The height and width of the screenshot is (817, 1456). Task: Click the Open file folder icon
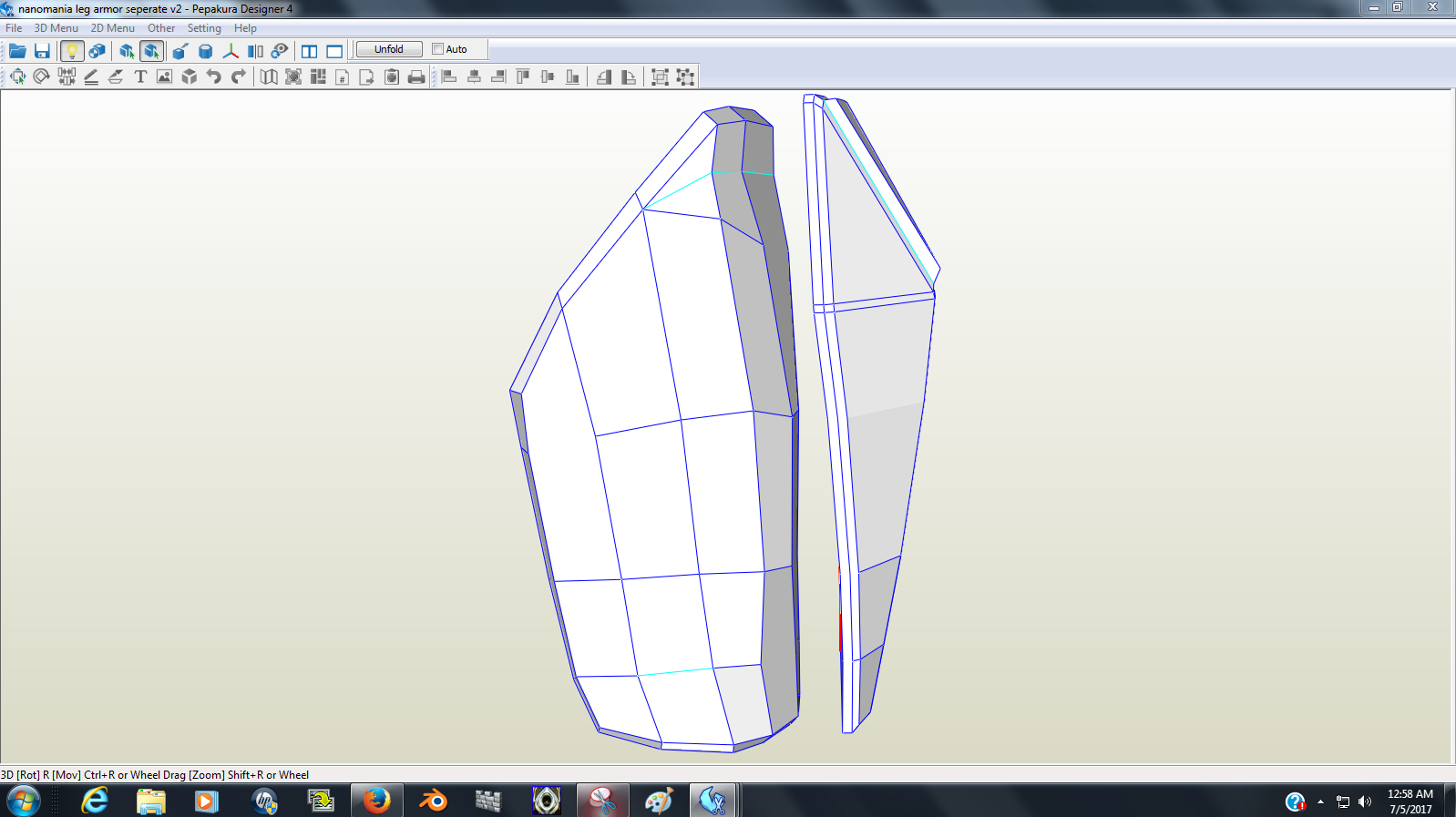(x=17, y=51)
